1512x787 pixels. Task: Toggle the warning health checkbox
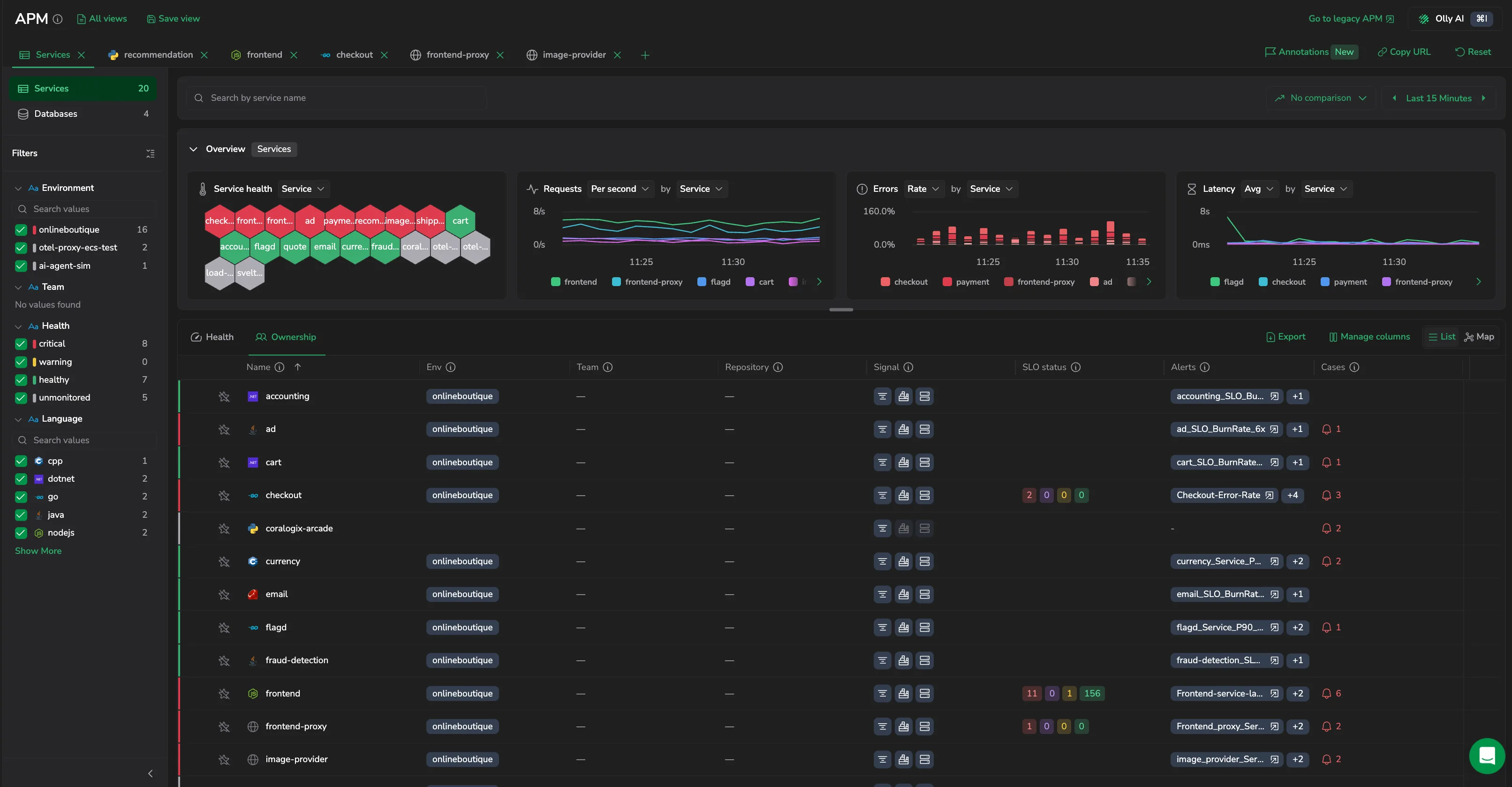click(21, 362)
